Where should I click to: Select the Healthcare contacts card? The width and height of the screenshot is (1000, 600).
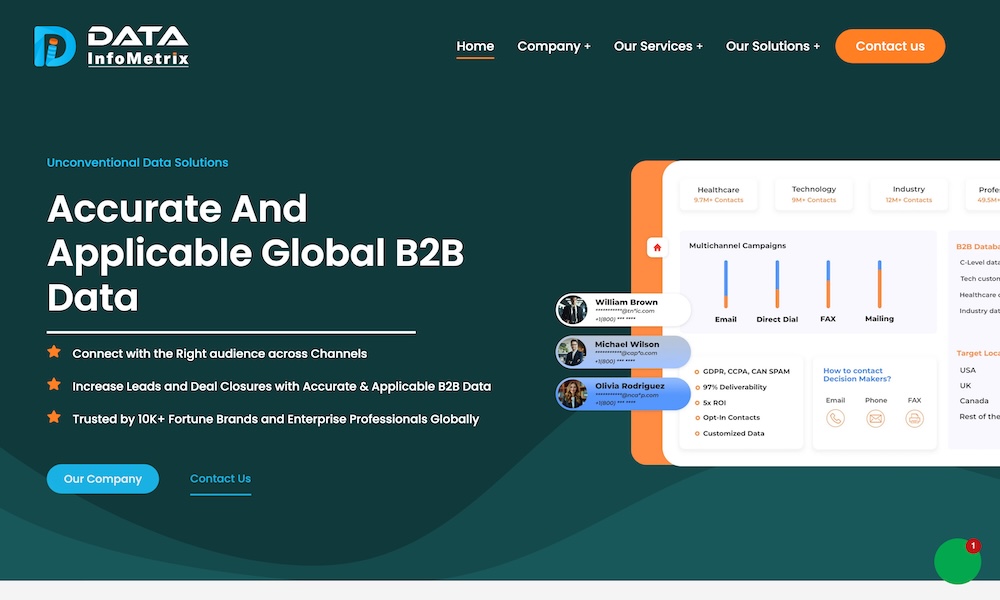point(718,194)
